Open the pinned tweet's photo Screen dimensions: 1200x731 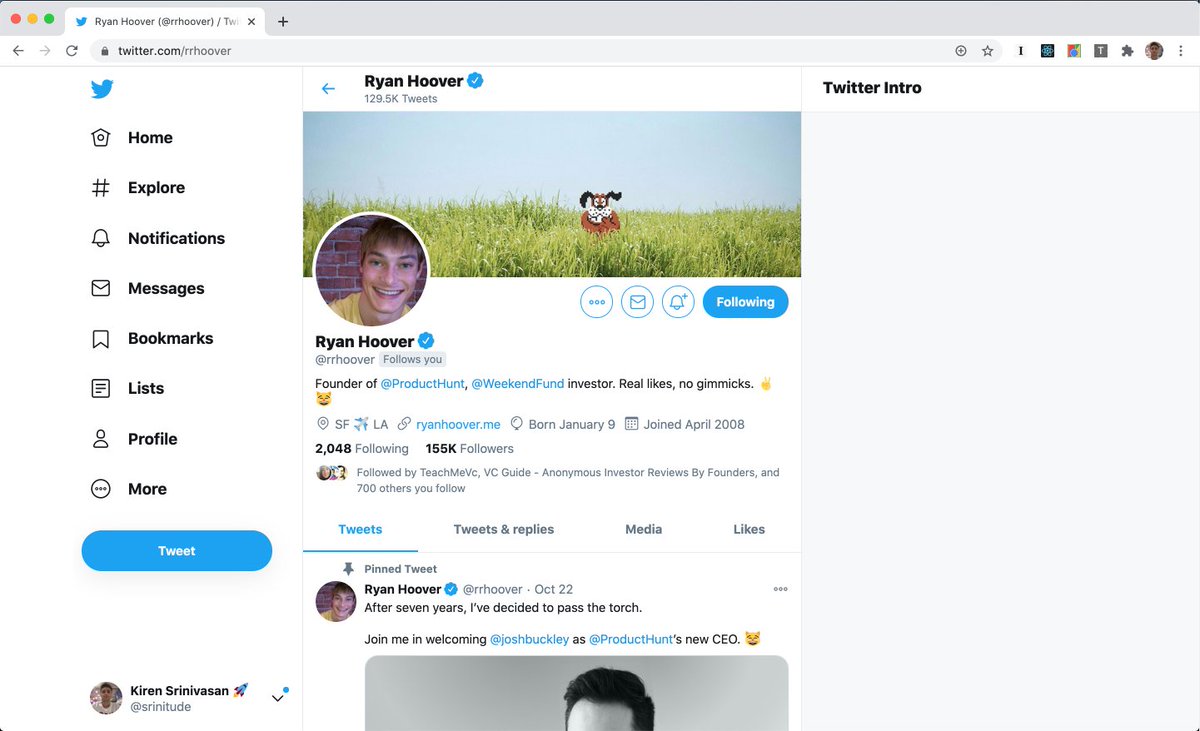point(576,693)
